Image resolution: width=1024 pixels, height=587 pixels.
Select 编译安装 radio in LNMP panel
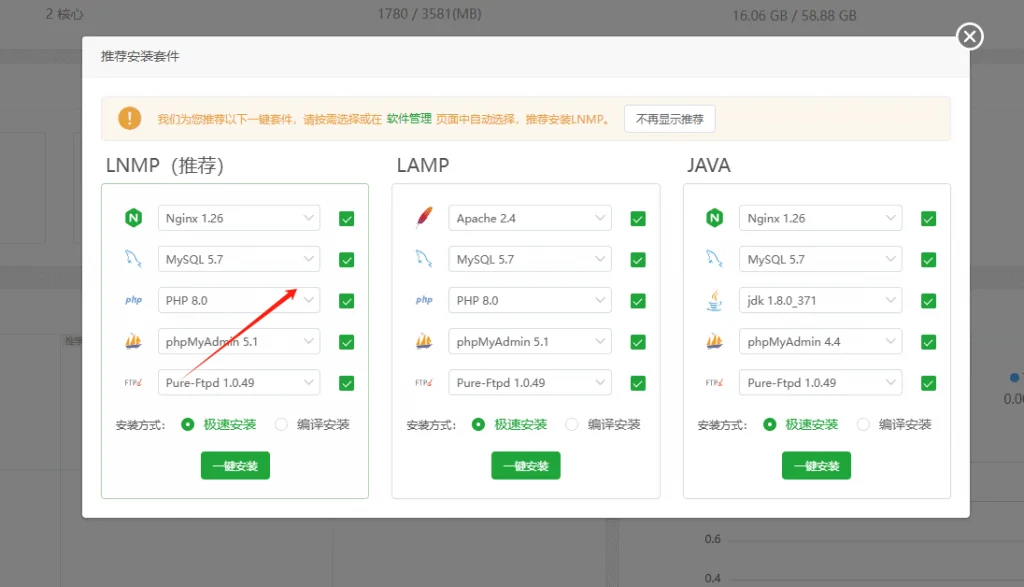pyautogui.click(x=281, y=424)
